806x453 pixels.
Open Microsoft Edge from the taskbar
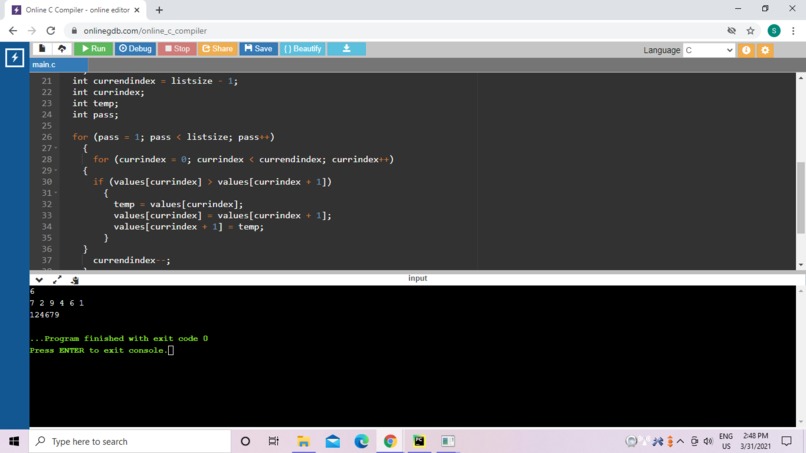click(x=361, y=441)
